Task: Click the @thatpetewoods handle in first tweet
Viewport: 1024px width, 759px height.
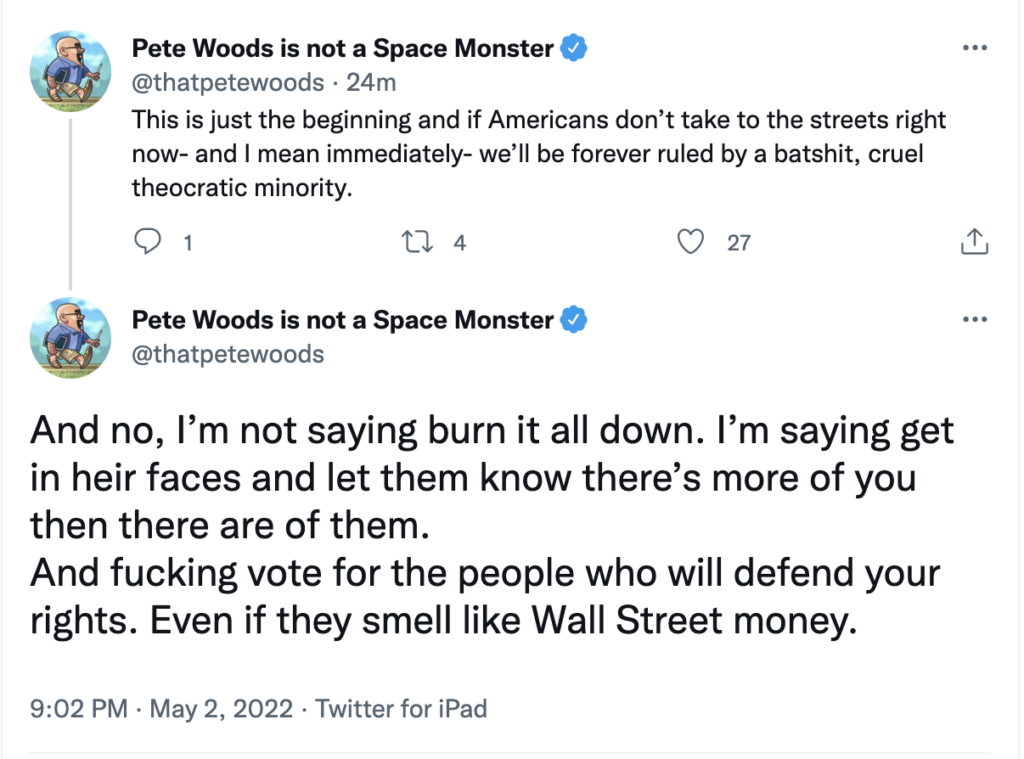Action: tap(228, 82)
